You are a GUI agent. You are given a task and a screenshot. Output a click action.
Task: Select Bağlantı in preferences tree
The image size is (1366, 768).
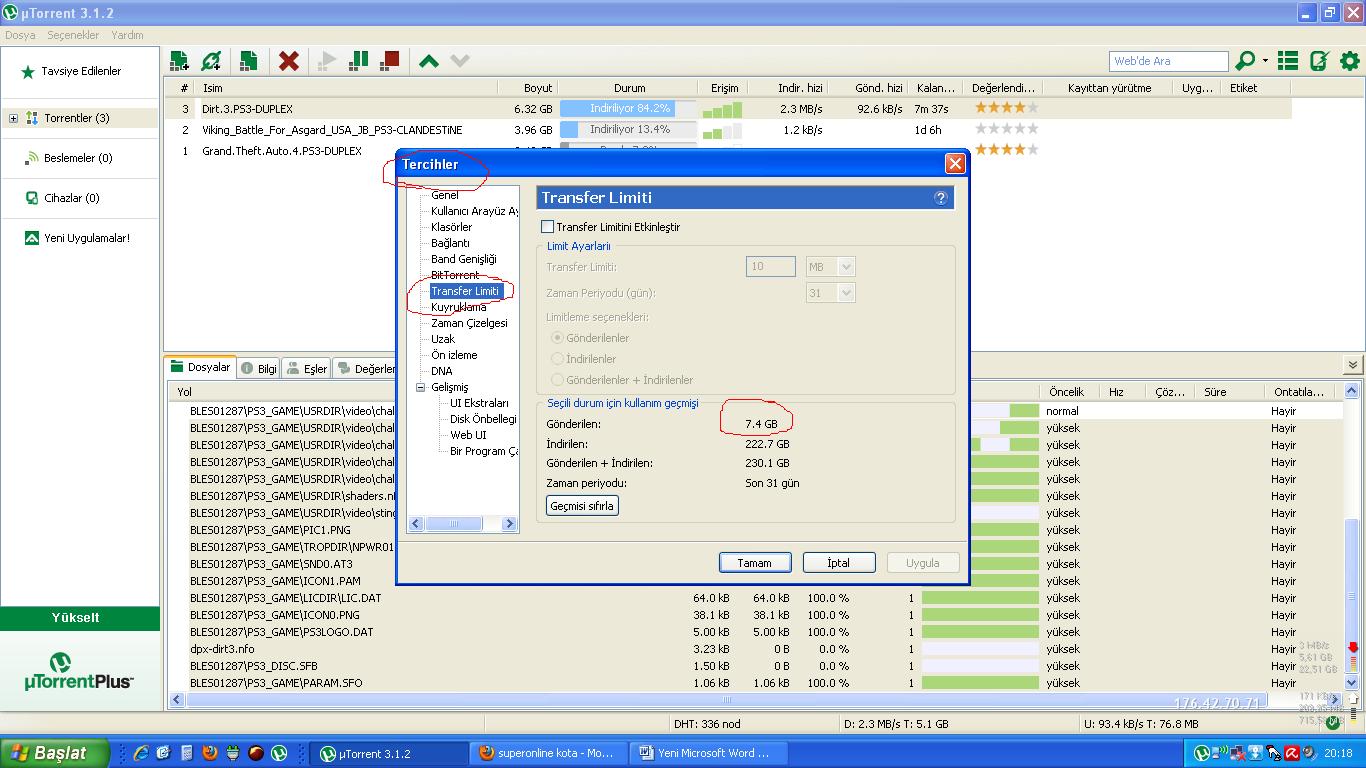click(450, 243)
